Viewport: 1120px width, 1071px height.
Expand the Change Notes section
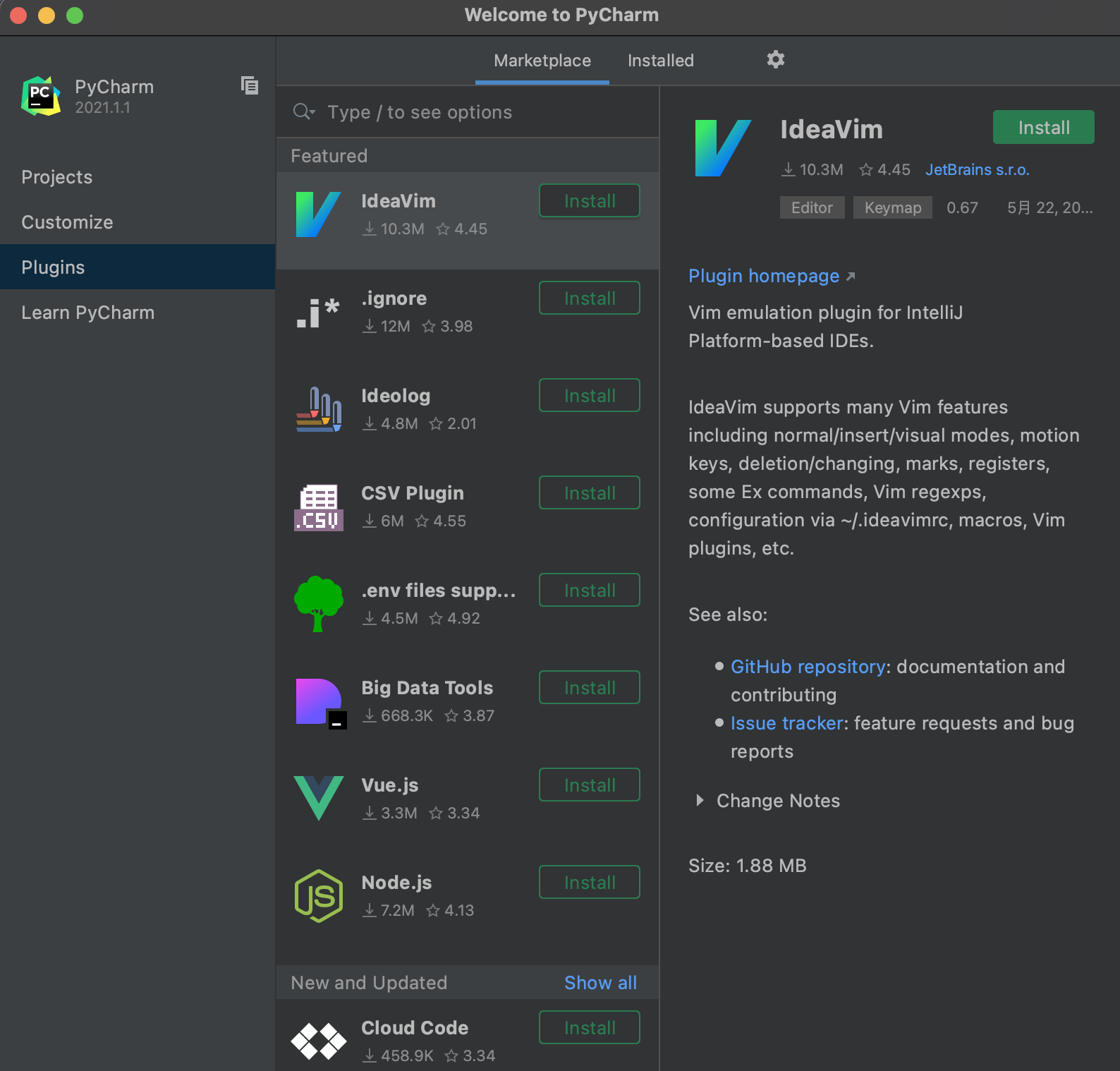pyautogui.click(x=700, y=801)
